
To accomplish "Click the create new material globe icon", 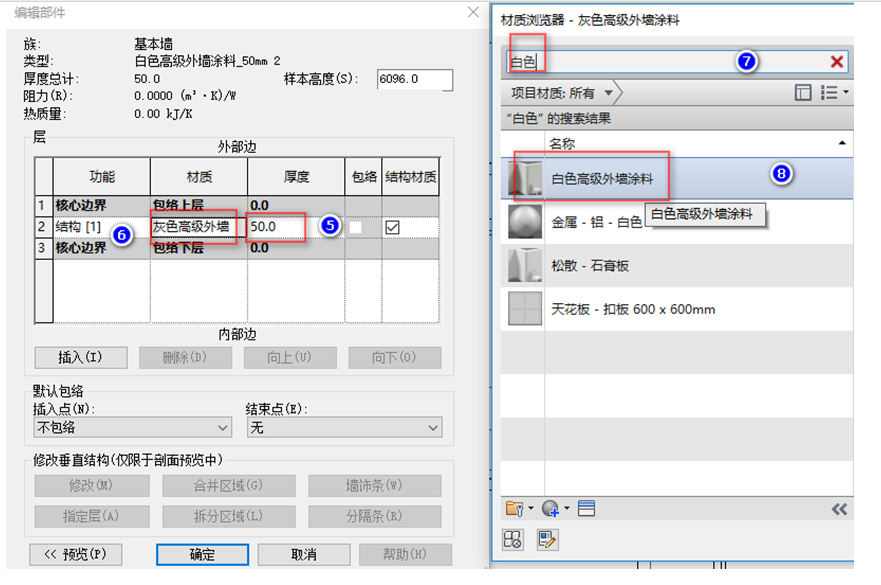I will [x=549, y=510].
